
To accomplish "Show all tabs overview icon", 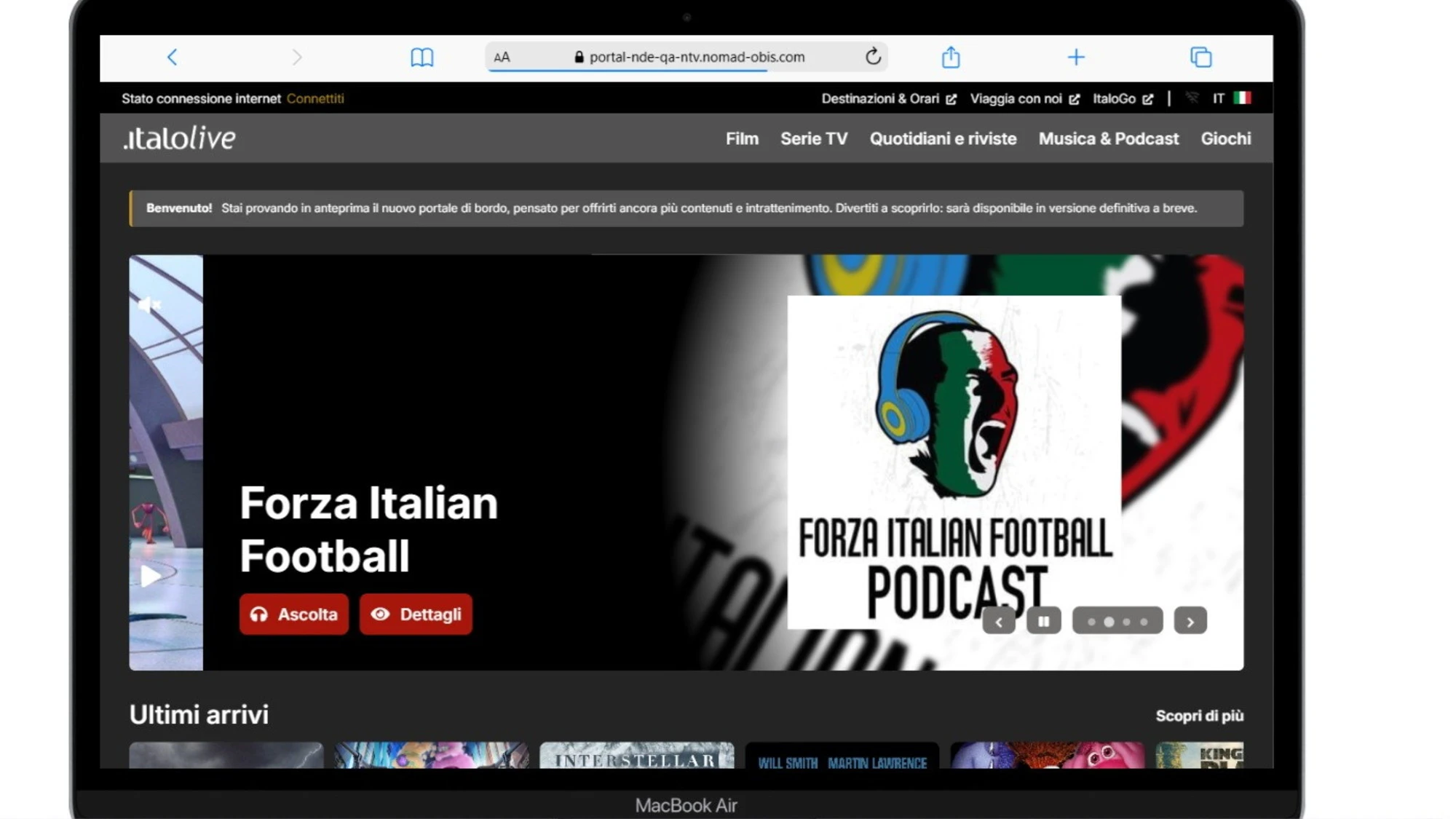I will pos(1200,57).
